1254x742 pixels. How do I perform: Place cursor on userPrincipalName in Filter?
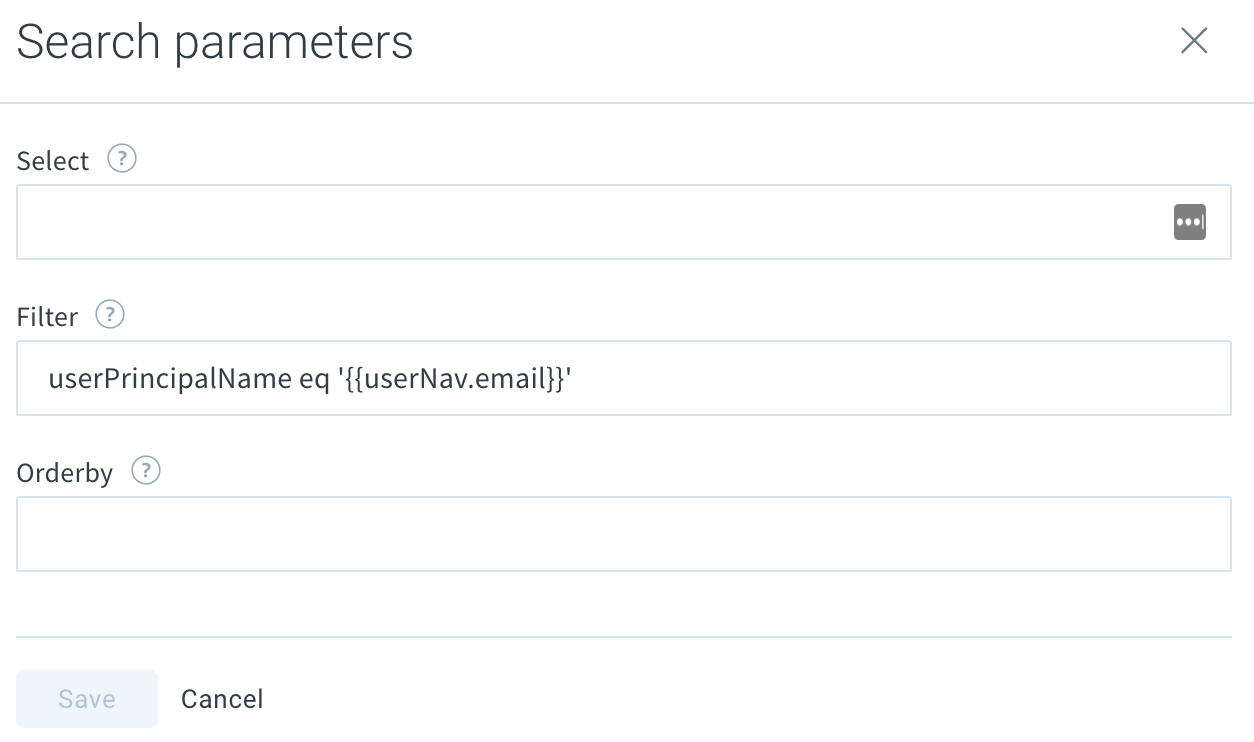[x=170, y=379]
